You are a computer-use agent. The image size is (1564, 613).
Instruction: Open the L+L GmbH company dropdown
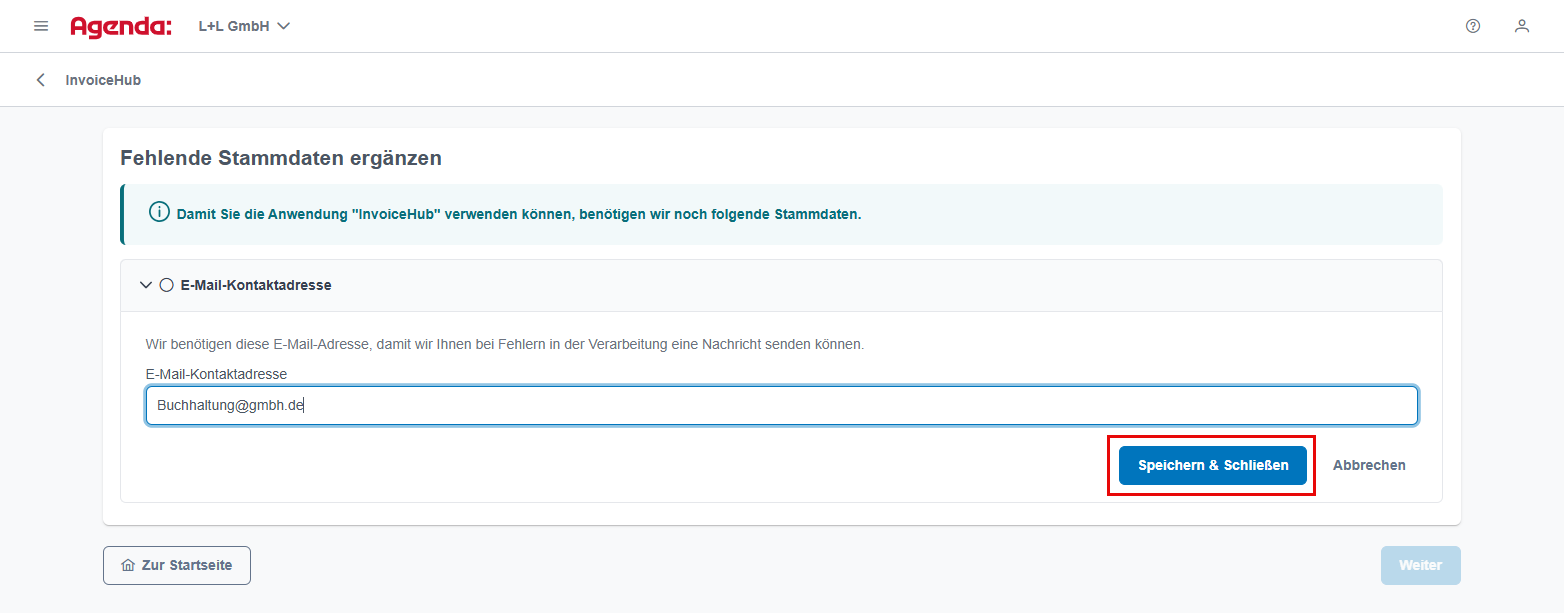point(244,27)
